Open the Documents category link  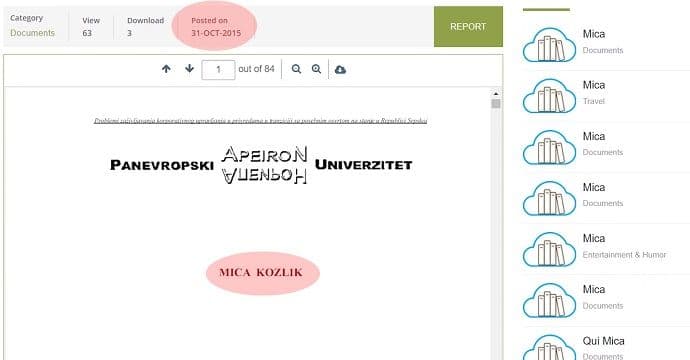(33, 33)
